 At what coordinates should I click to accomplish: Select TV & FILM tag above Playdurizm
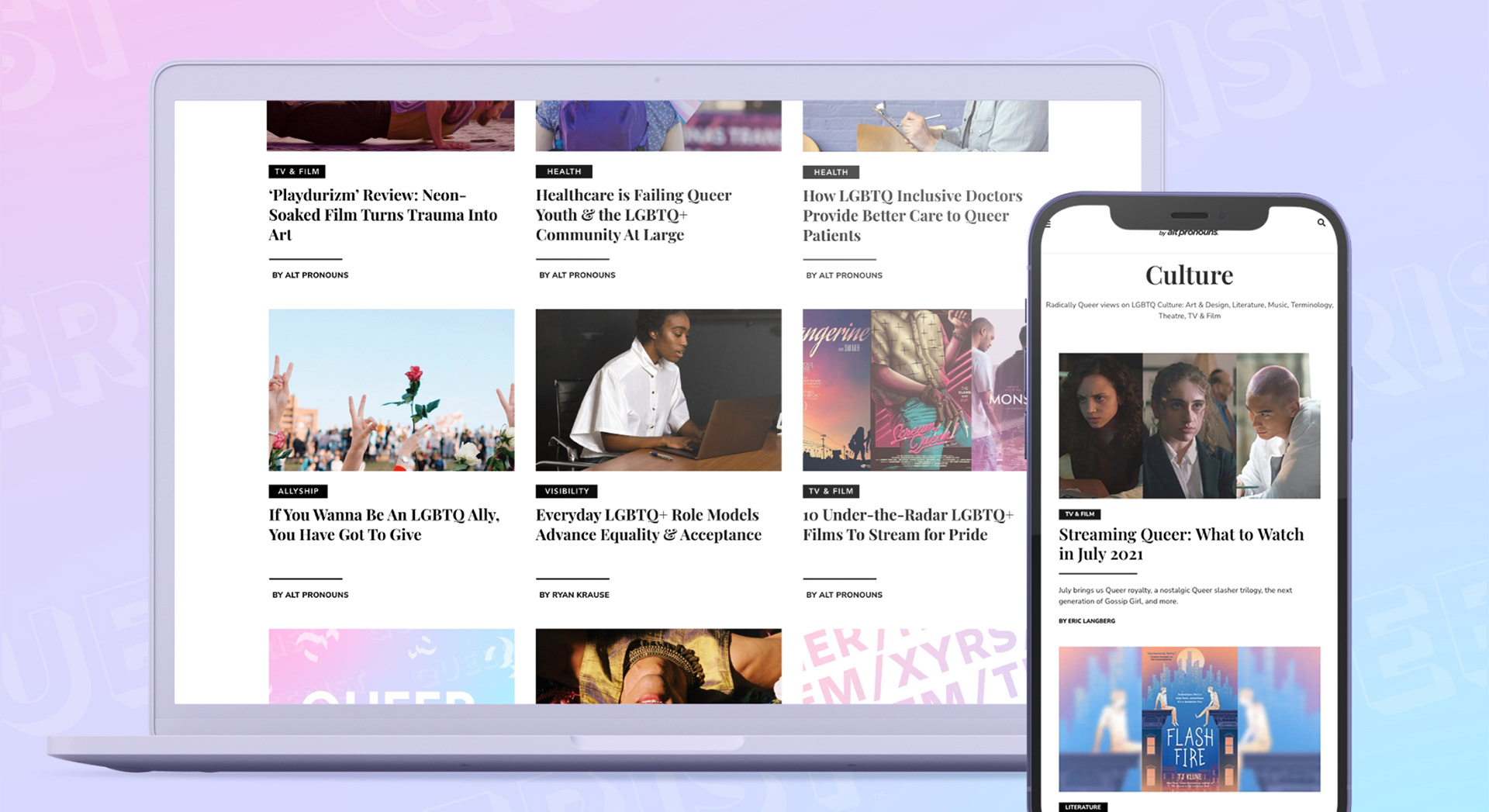point(297,171)
